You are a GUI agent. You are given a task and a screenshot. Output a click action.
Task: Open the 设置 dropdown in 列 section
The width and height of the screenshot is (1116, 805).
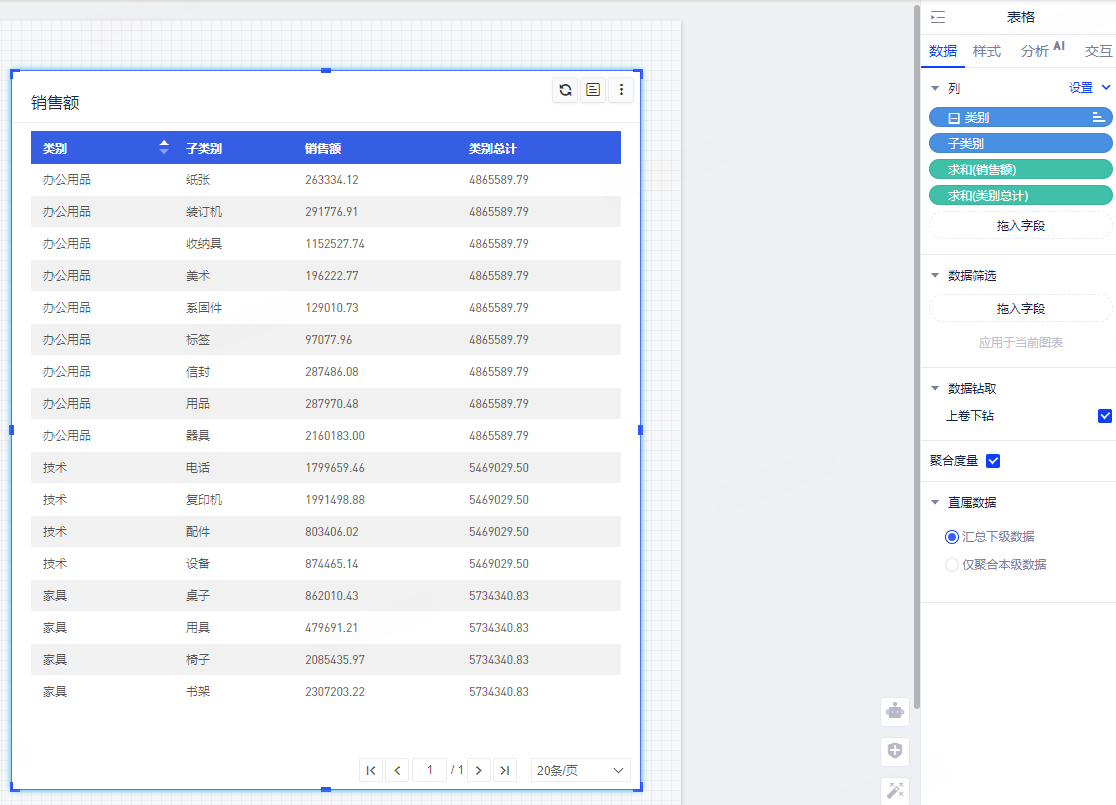(1089, 88)
